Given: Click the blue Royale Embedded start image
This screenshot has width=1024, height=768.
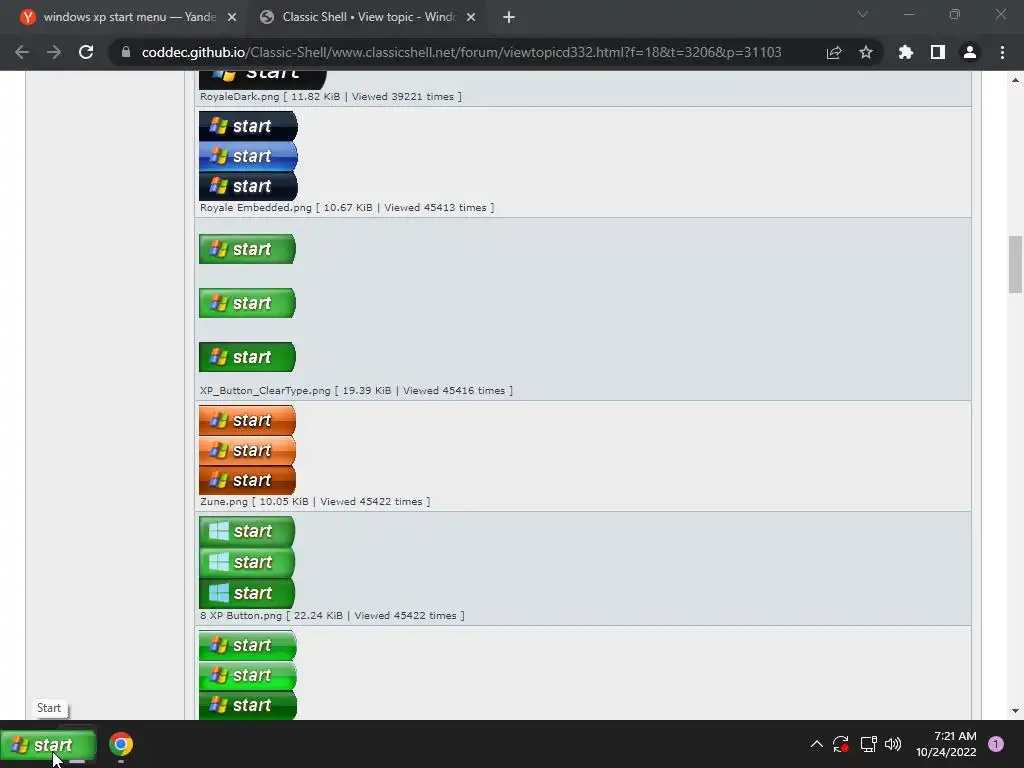Looking at the screenshot, I should [248, 156].
